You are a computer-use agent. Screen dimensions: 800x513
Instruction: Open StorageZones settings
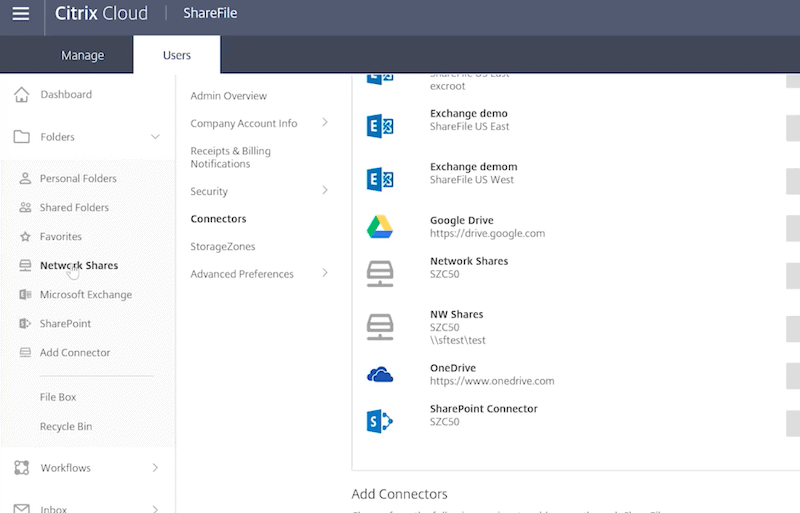tap(223, 247)
